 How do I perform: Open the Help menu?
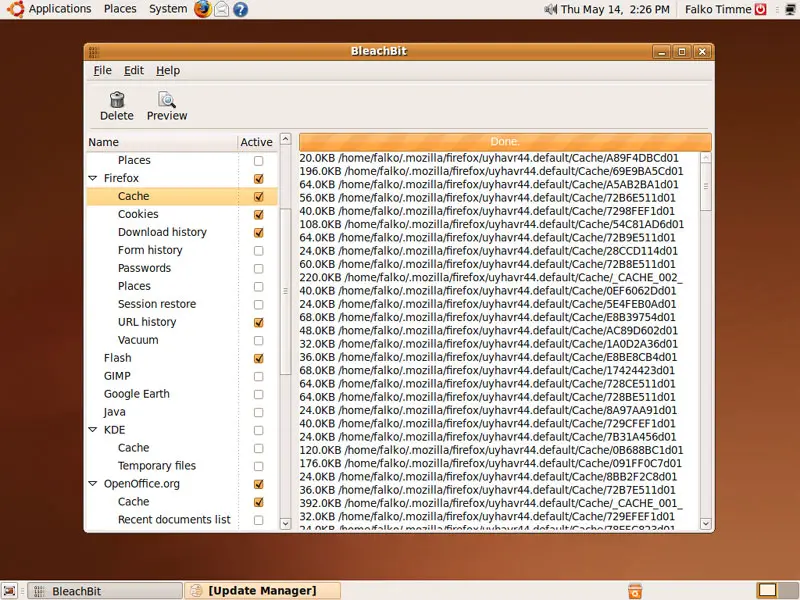(168, 70)
